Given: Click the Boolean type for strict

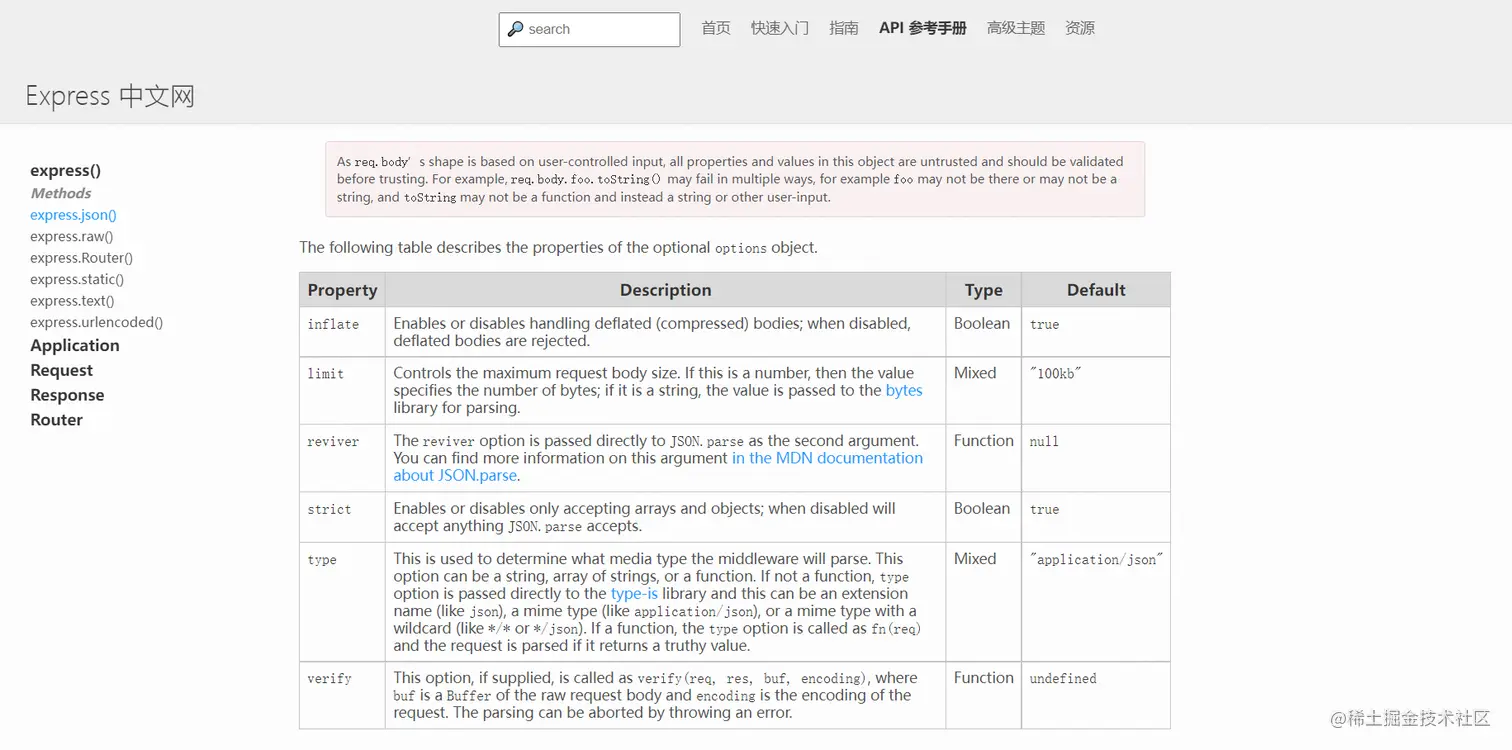Looking at the screenshot, I should [982, 508].
